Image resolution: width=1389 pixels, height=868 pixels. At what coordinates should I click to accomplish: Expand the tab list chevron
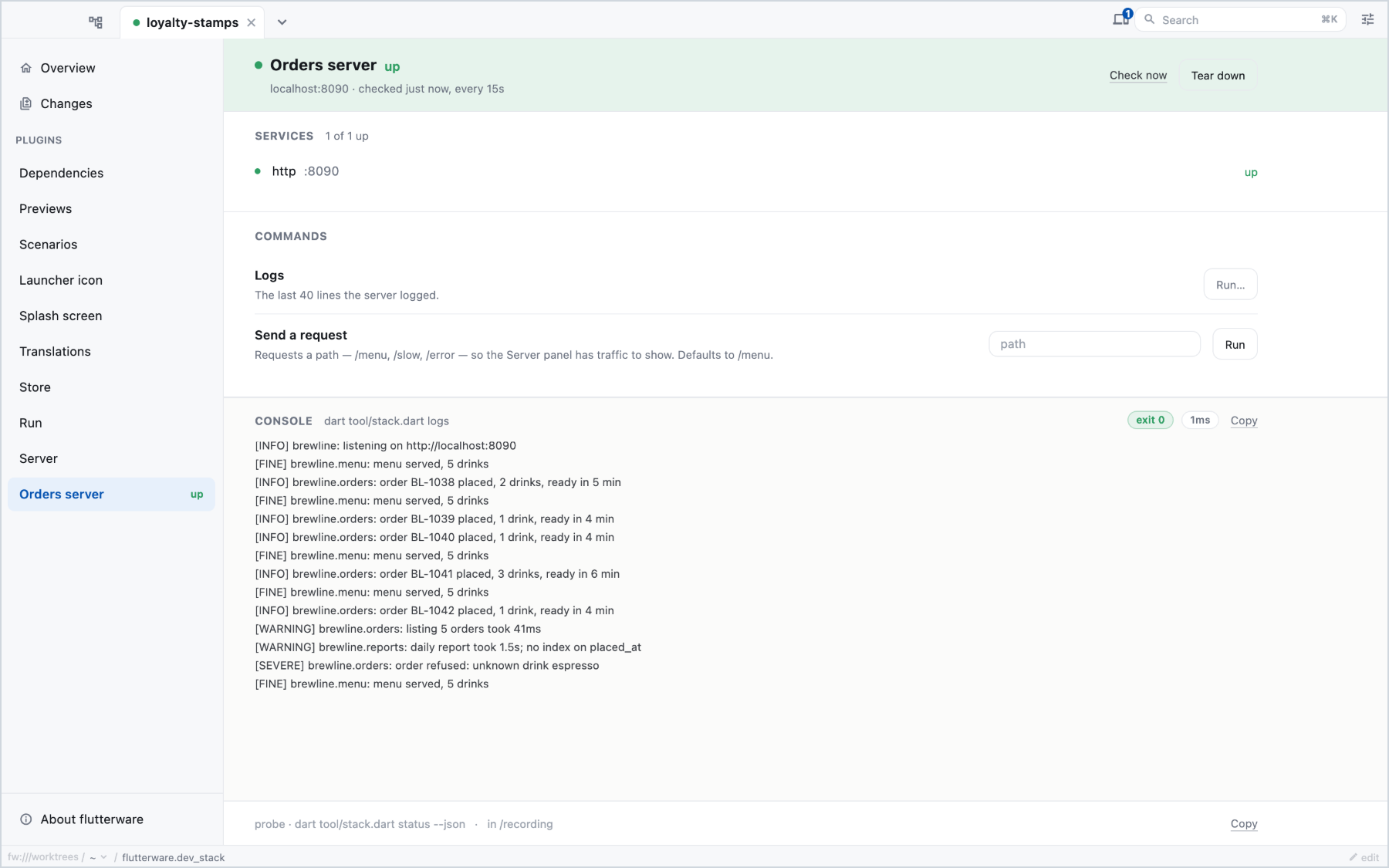click(282, 22)
